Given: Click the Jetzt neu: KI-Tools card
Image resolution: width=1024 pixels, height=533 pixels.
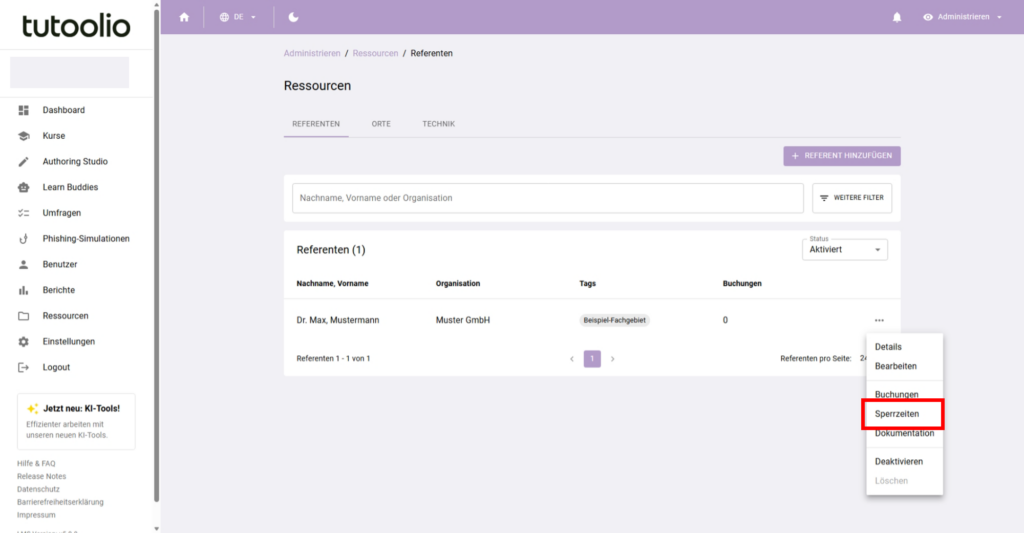Looking at the screenshot, I should (76, 421).
